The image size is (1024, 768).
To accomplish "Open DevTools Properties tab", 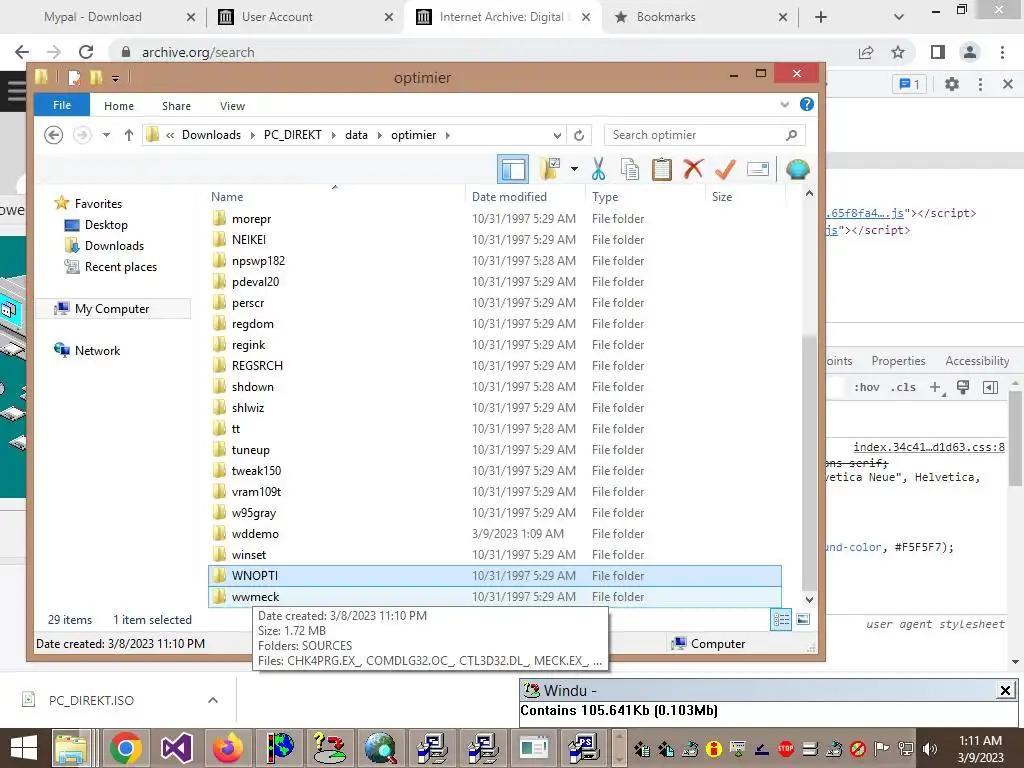I will coord(898,360).
